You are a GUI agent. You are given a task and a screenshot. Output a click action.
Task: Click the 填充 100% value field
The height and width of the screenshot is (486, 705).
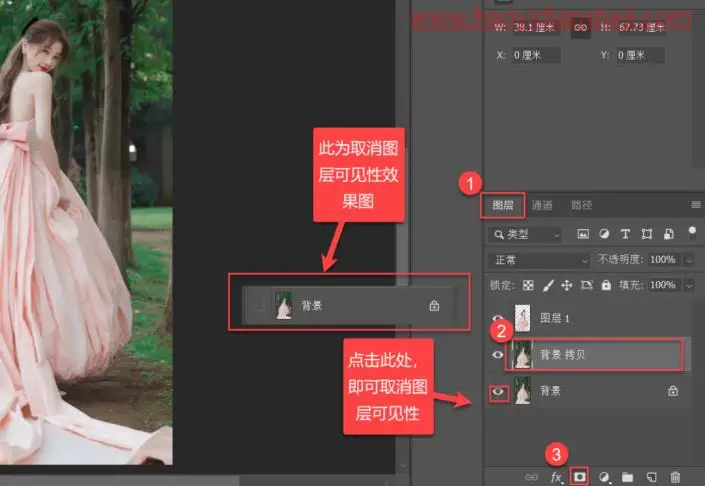(x=663, y=285)
